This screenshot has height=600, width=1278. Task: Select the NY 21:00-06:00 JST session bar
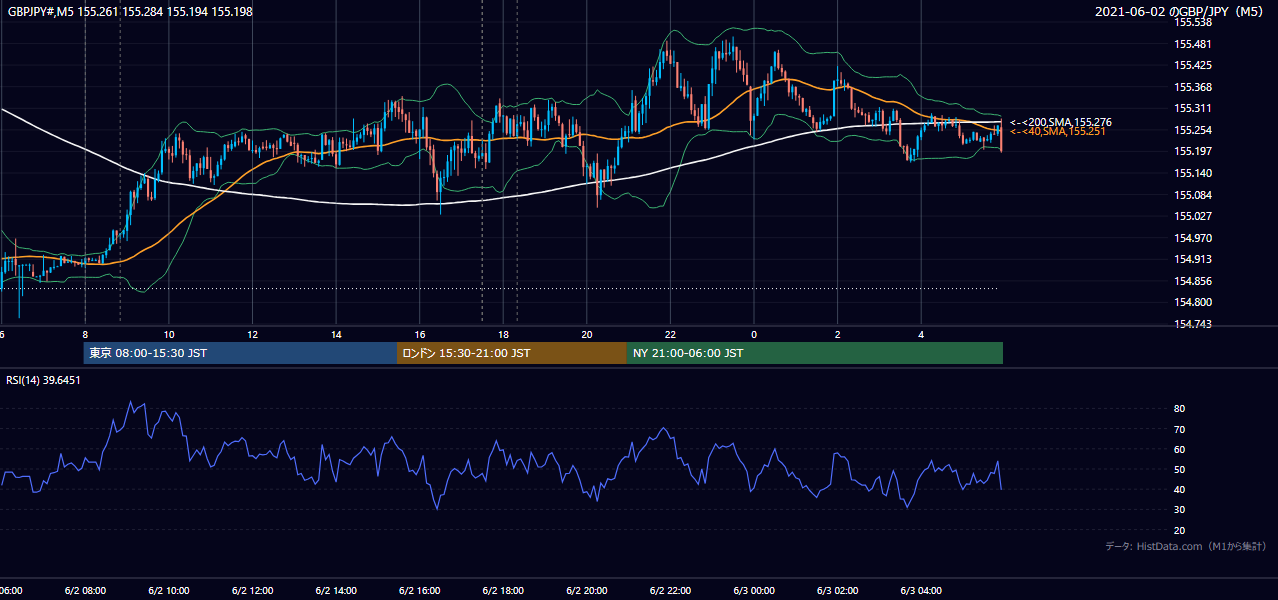(815, 353)
